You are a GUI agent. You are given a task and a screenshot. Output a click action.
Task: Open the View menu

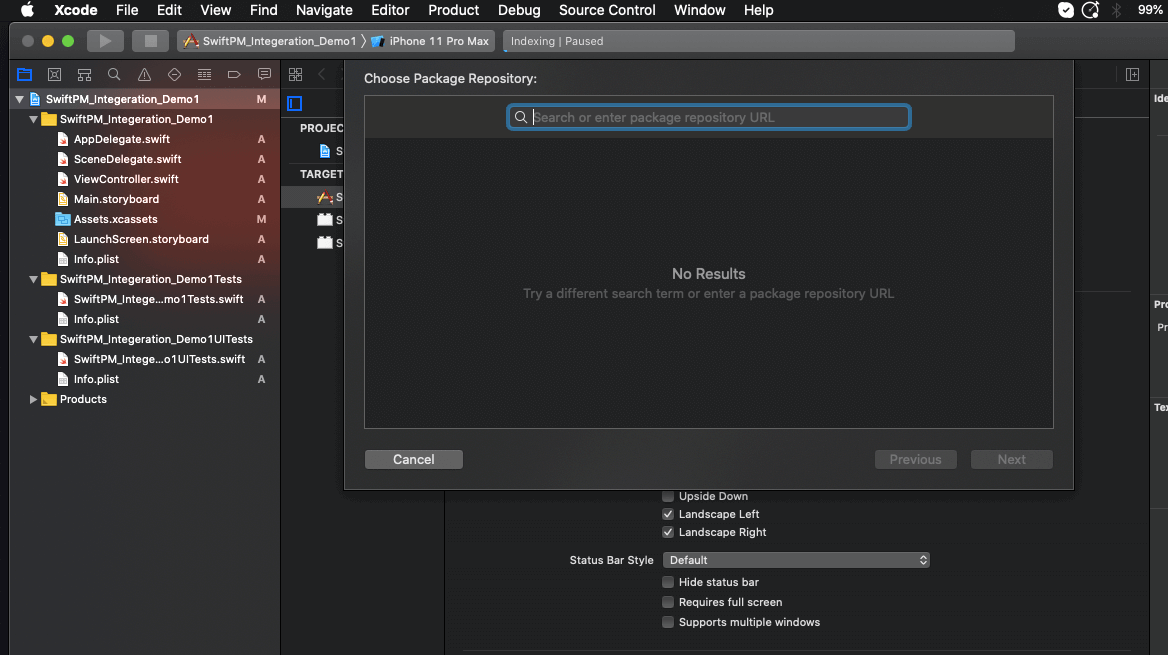(x=215, y=10)
